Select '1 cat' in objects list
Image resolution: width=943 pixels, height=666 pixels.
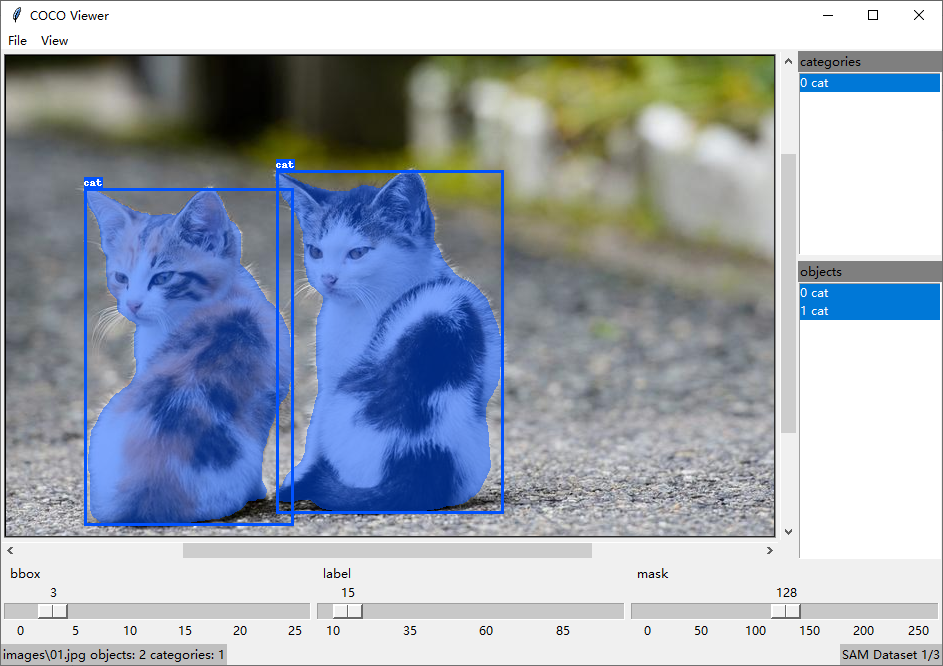pyautogui.click(x=869, y=311)
